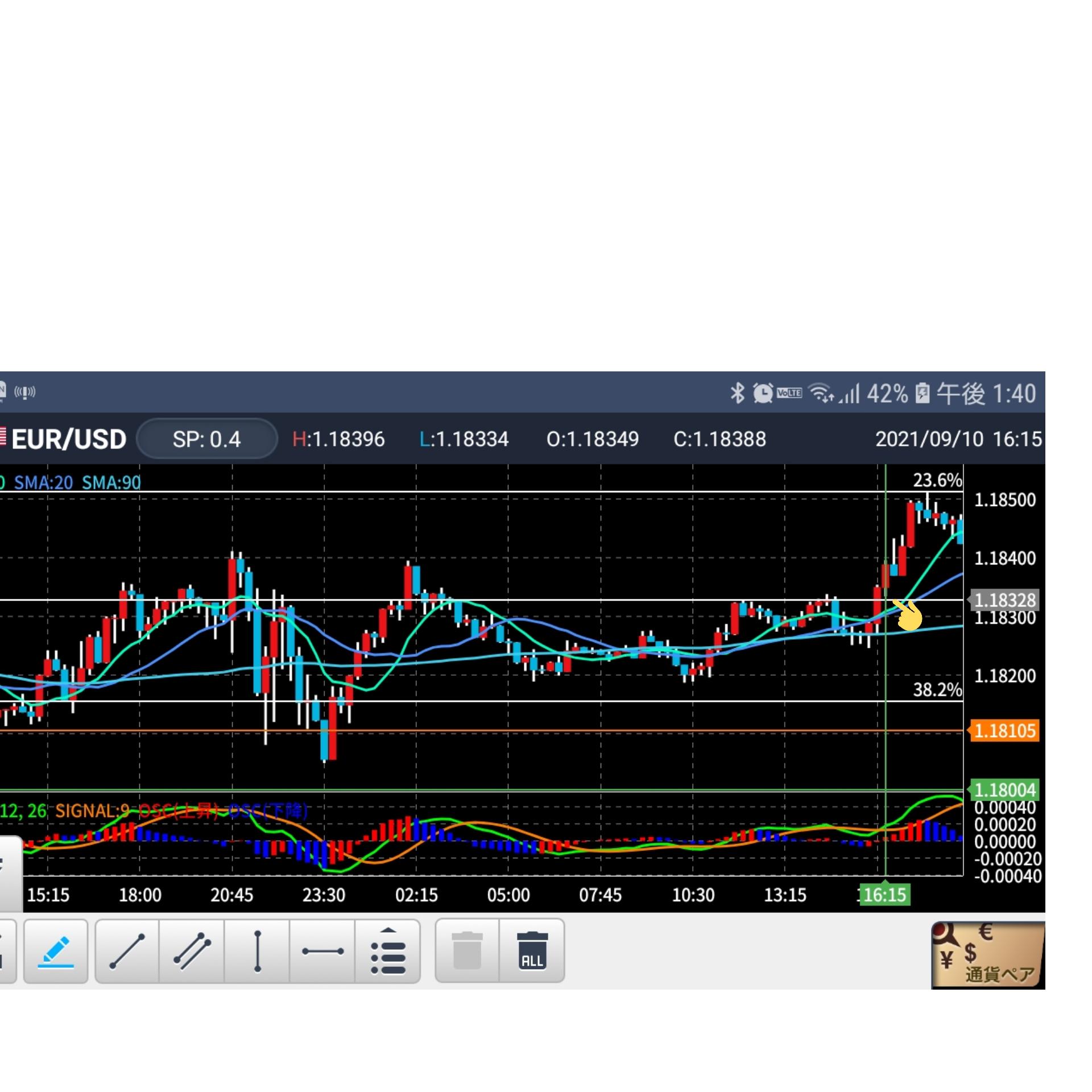Tap the 1.18200 price axis label
Viewport: 1092px width, 1092px height.
click(x=1005, y=676)
